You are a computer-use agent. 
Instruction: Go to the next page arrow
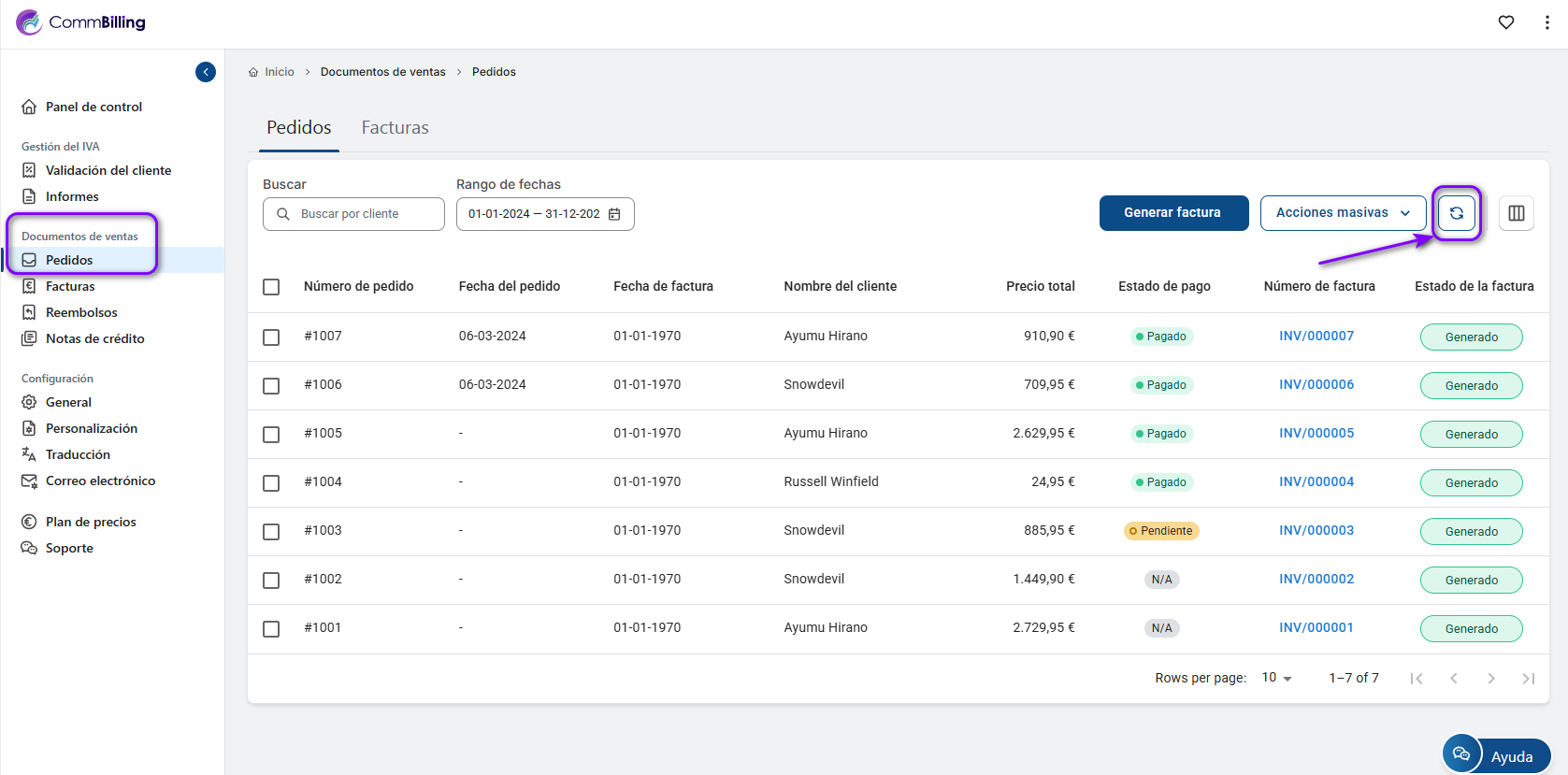[1490, 679]
